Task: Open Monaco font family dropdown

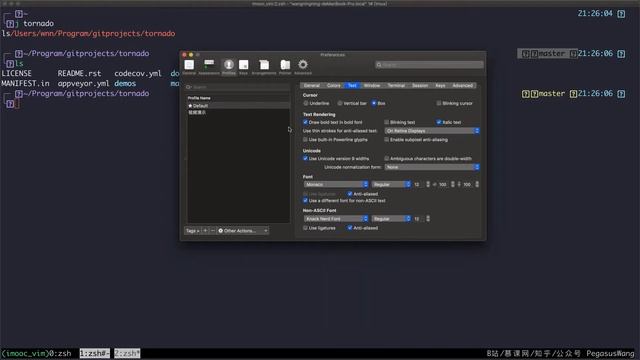Action: pos(336,184)
